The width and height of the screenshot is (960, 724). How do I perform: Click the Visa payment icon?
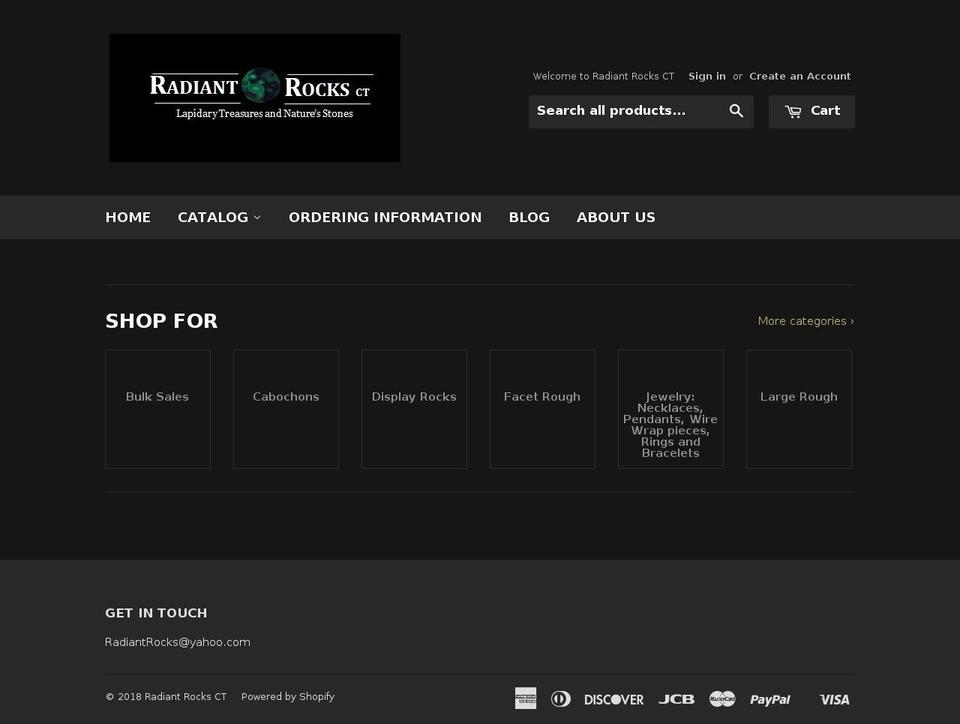[834, 700]
